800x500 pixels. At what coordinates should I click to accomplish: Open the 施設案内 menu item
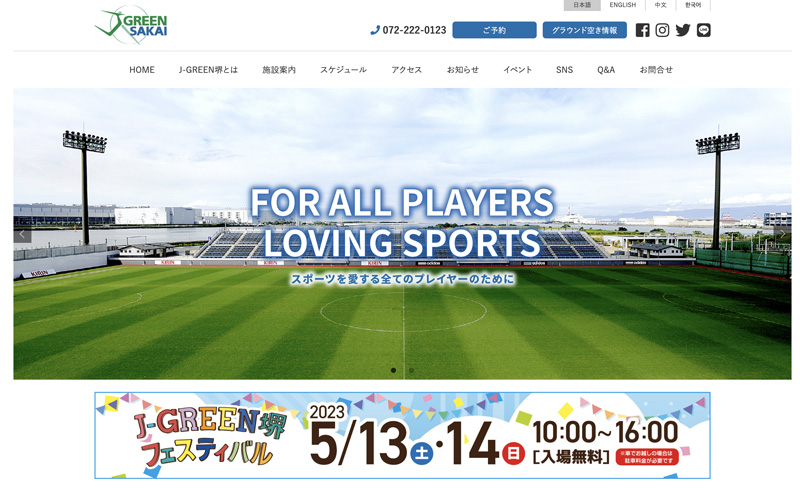click(279, 70)
